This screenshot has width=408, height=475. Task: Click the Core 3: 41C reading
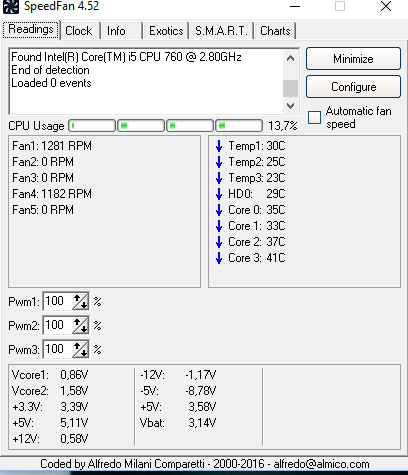pos(257,258)
